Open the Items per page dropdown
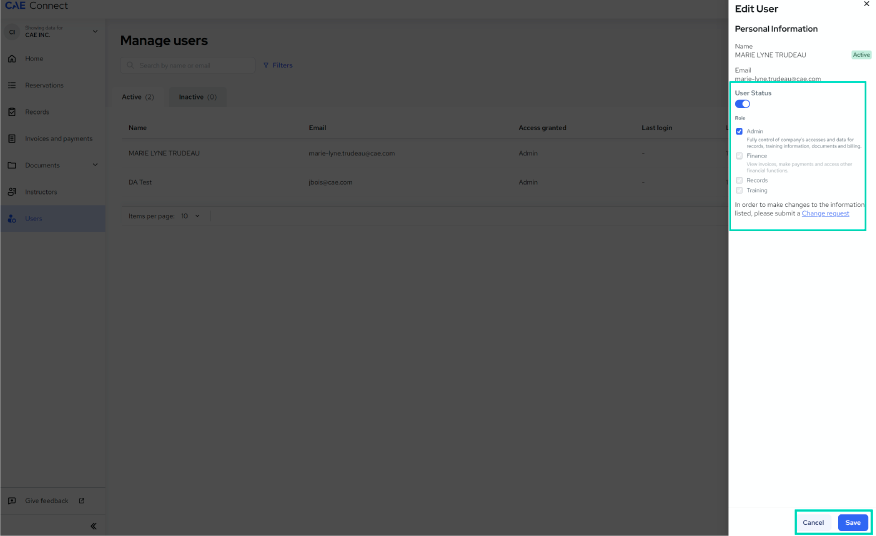 tap(190, 216)
